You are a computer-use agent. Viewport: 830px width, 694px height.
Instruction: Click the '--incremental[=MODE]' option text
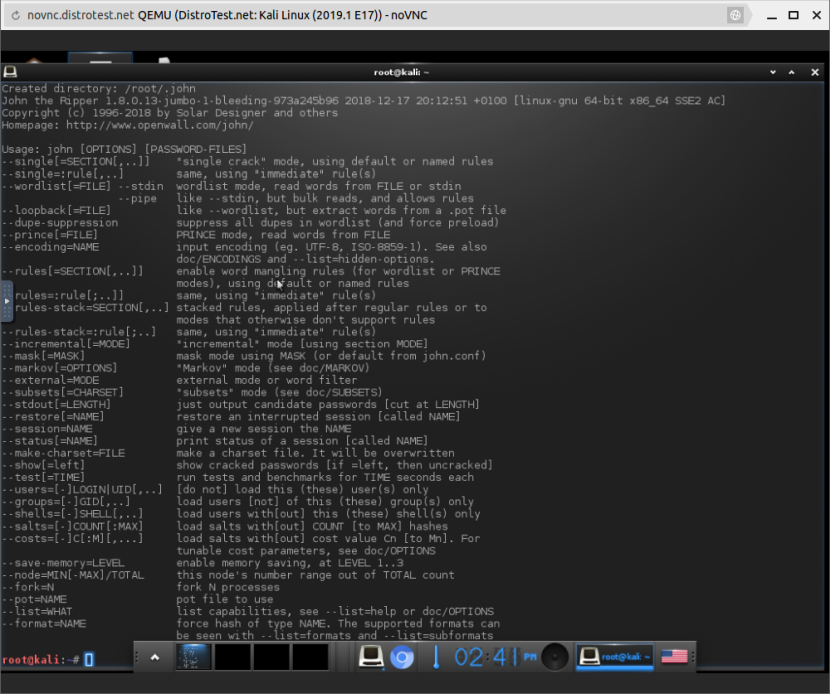(66, 344)
